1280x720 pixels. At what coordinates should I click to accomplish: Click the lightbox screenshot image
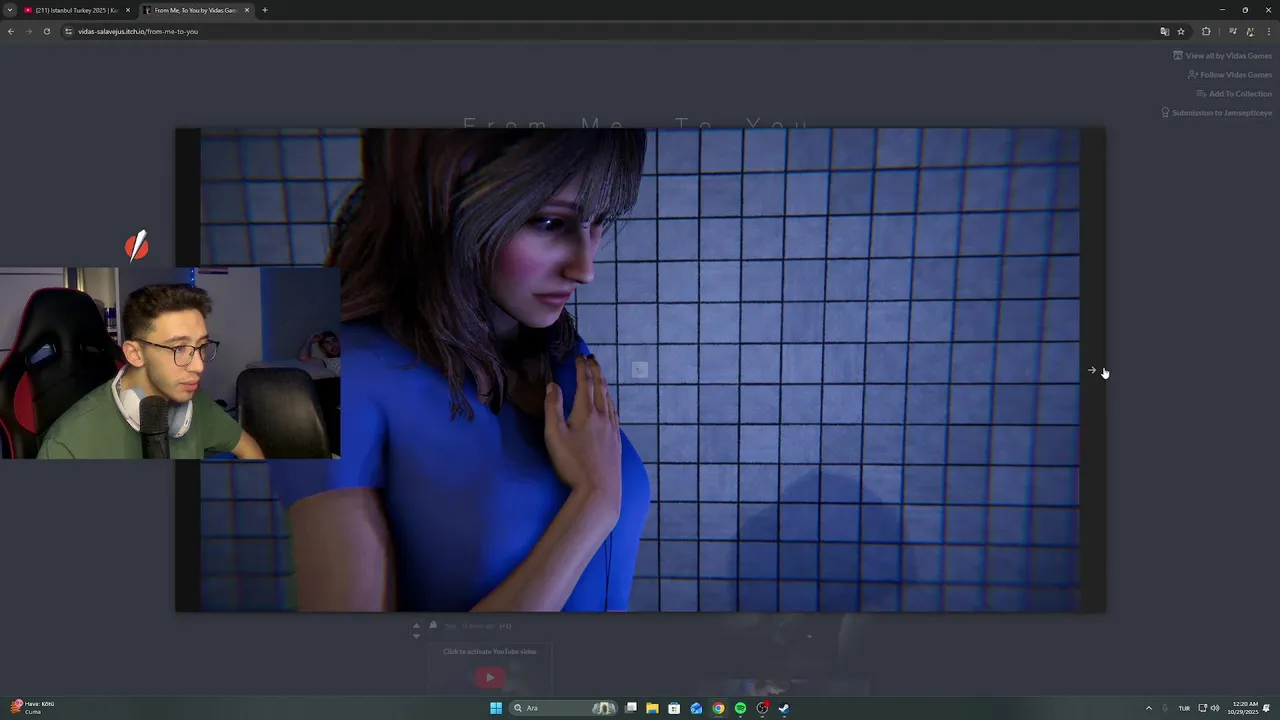point(640,370)
